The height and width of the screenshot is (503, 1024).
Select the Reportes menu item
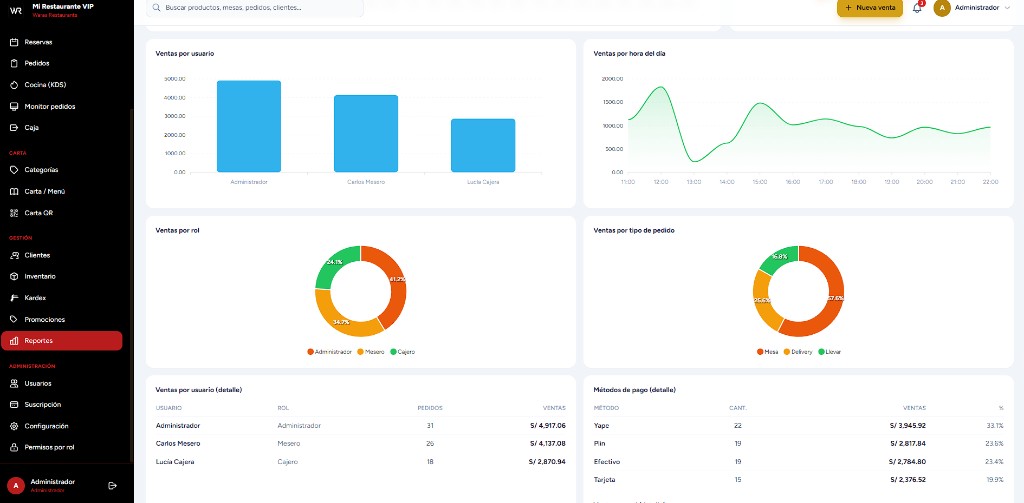(61, 341)
